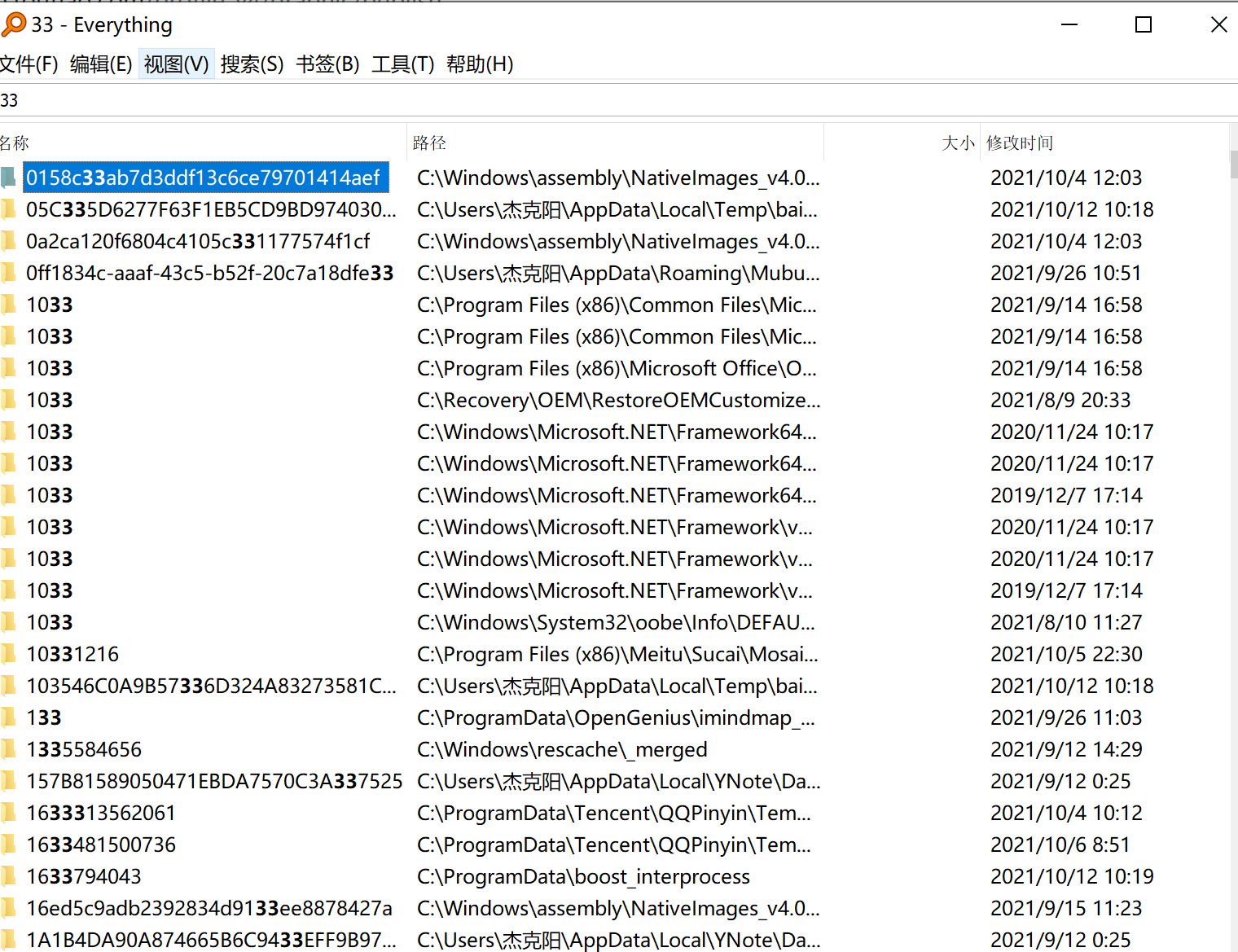Click folder icon of 1335584656

point(9,749)
